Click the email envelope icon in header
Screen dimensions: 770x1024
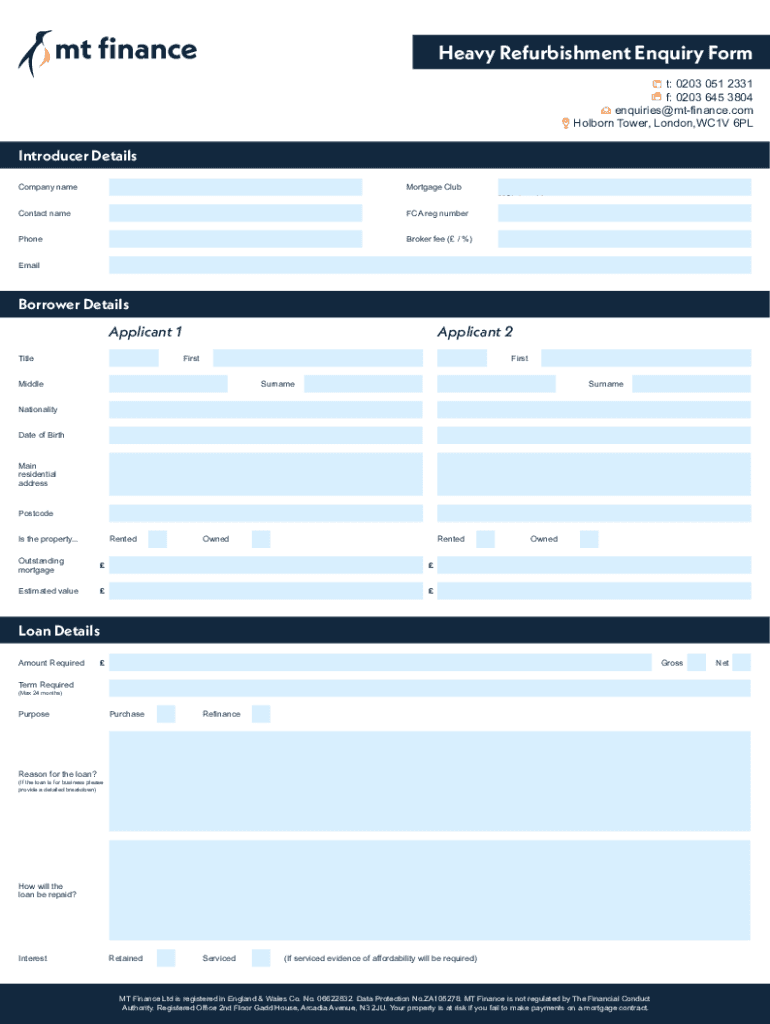606,110
